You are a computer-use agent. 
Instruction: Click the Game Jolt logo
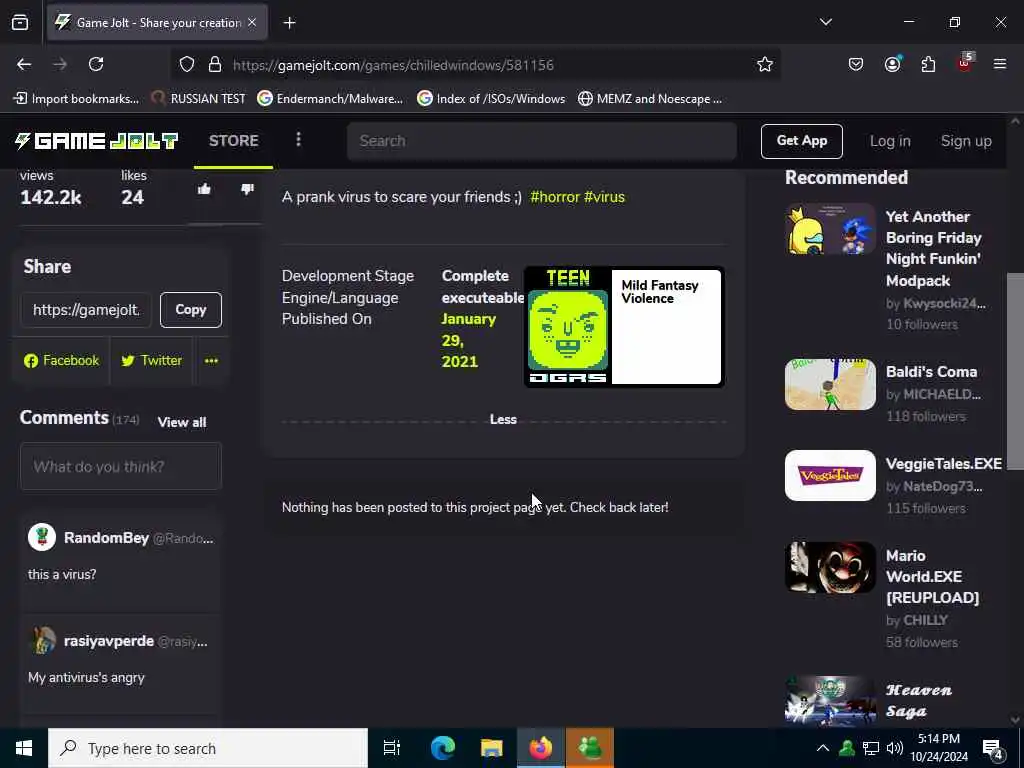(x=96, y=141)
